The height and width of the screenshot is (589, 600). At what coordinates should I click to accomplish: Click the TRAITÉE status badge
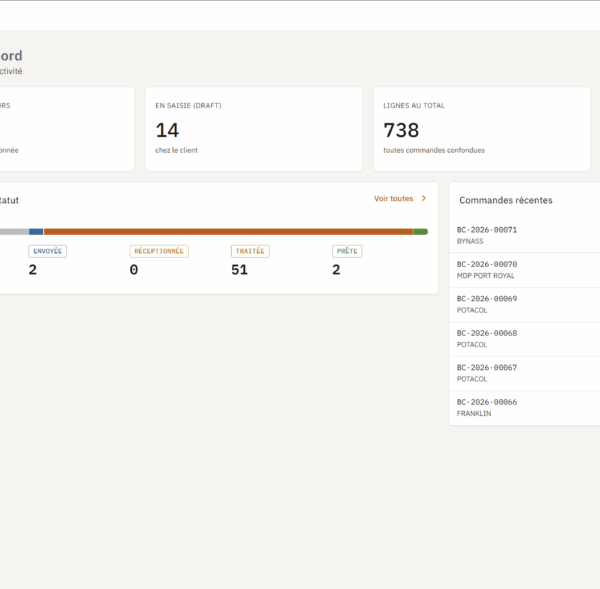pos(250,251)
